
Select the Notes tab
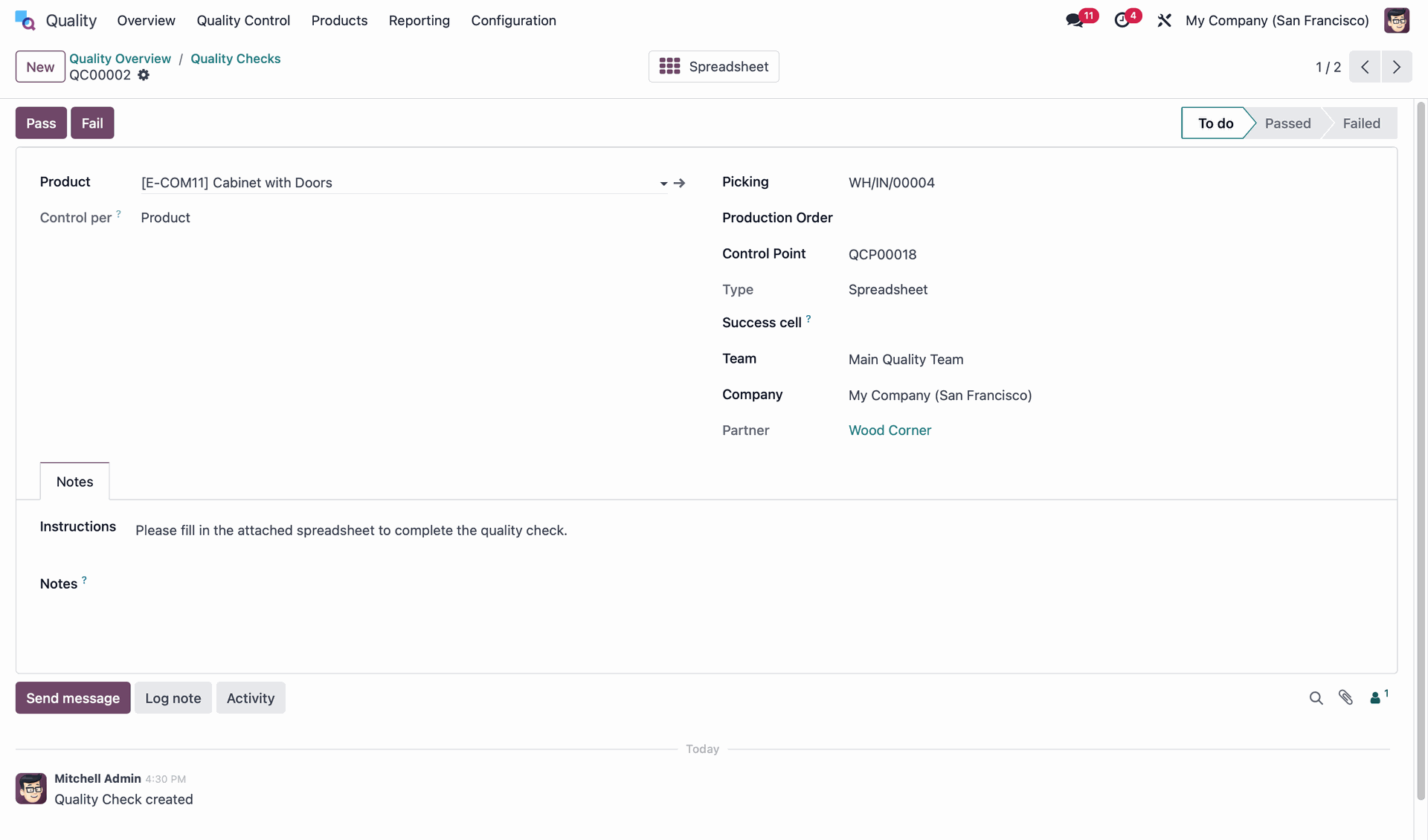click(x=74, y=482)
